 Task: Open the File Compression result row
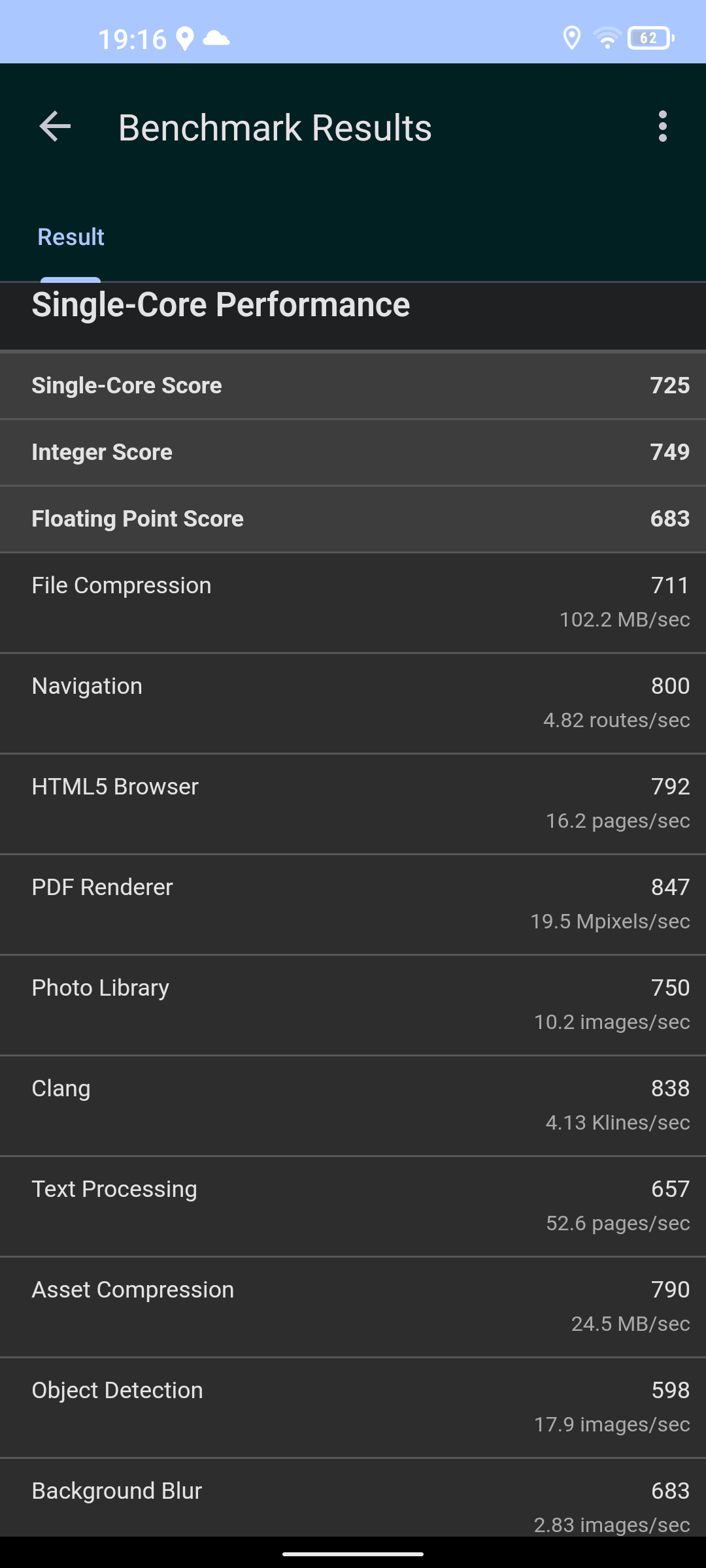[353, 602]
